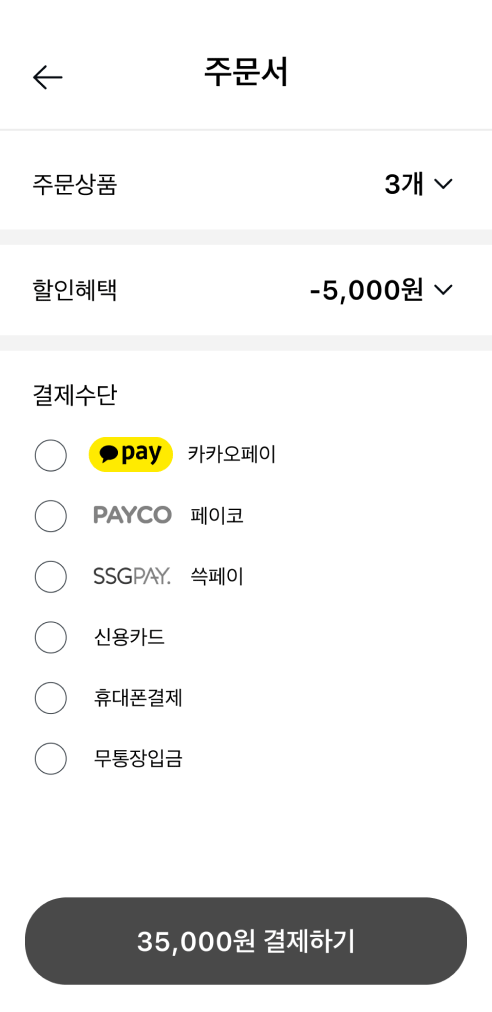The width and height of the screenshot is (492, 1012).
Task: Select the 페이코 radio button
Action: [50, 516]
